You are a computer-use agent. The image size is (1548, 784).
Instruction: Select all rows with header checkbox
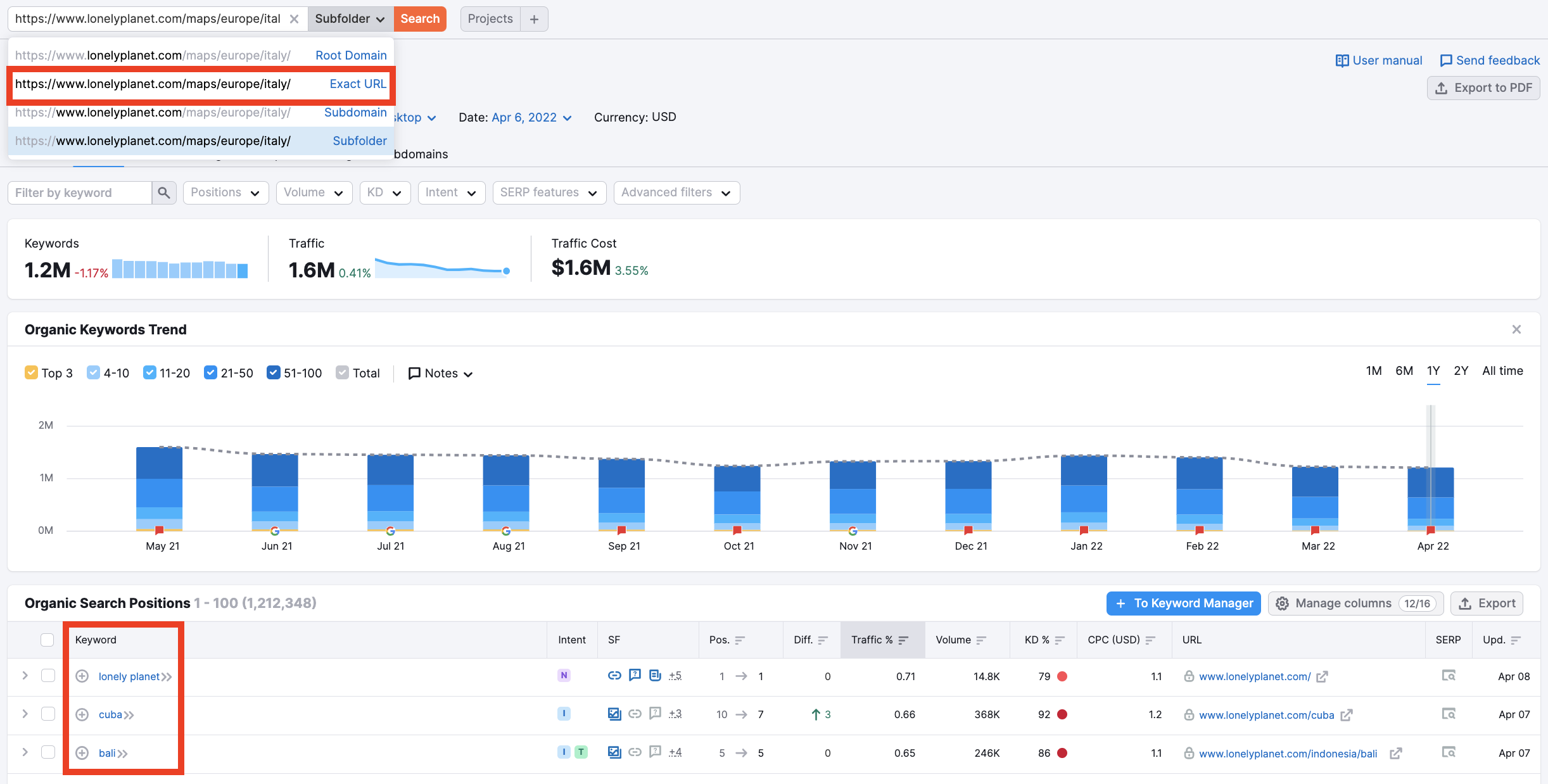click(x=48, y=640)
